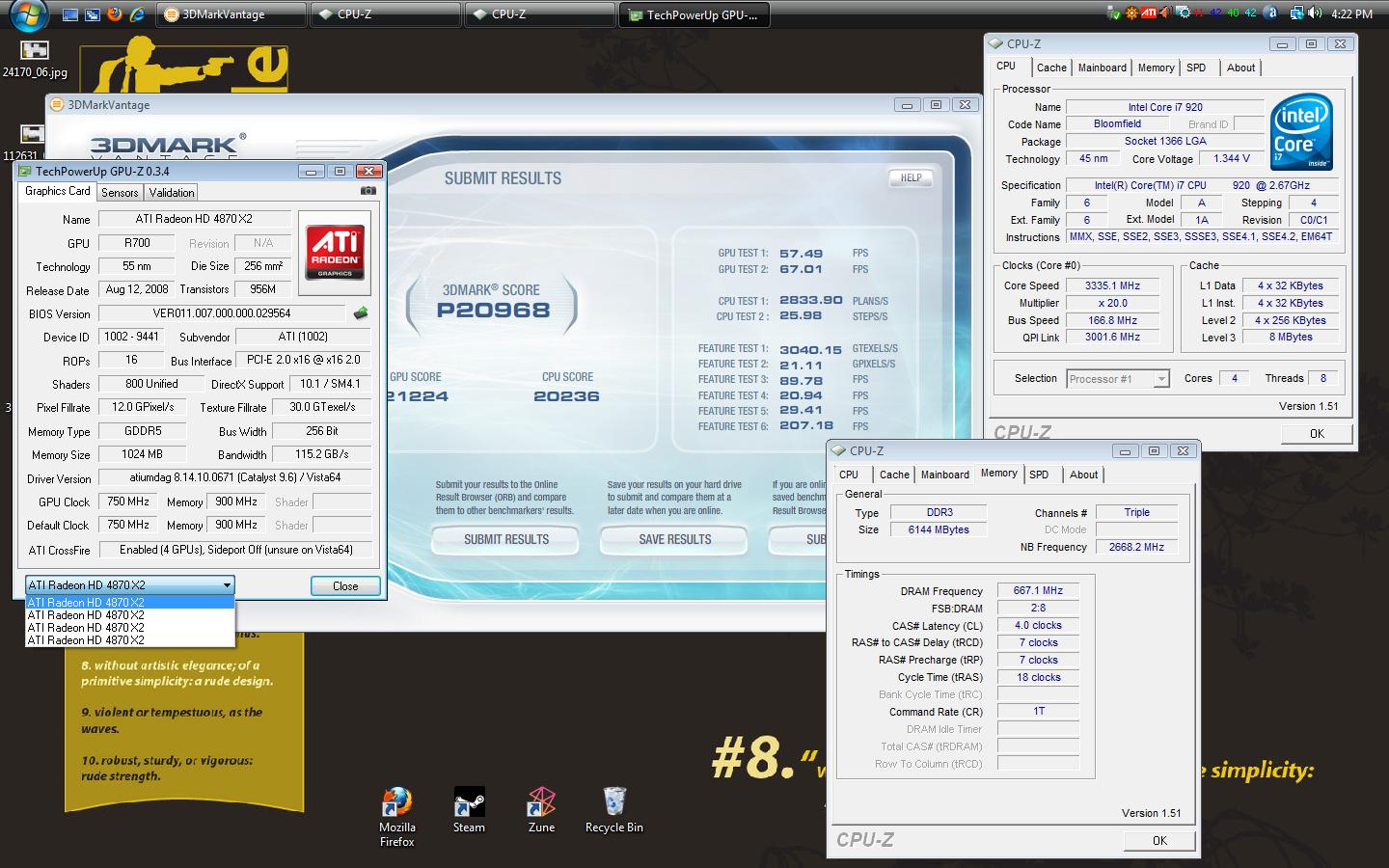The image size is (1389, 868).
Task: Launch Firefox from the quick launch bar
Action: [115, 14]
